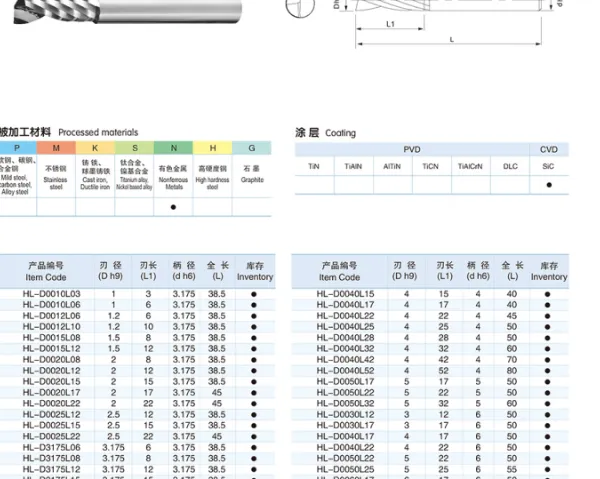
Task: Click the 'Nonferrous Metals' material label
Action: pos(173,183)
